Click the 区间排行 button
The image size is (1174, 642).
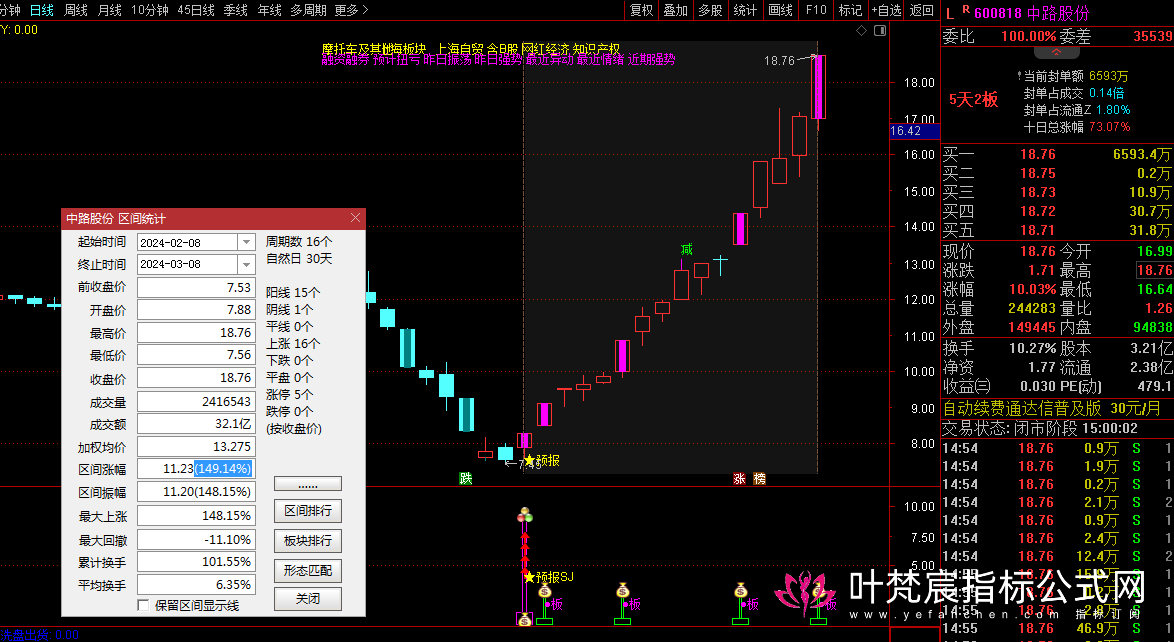click(x=308, y=511)
